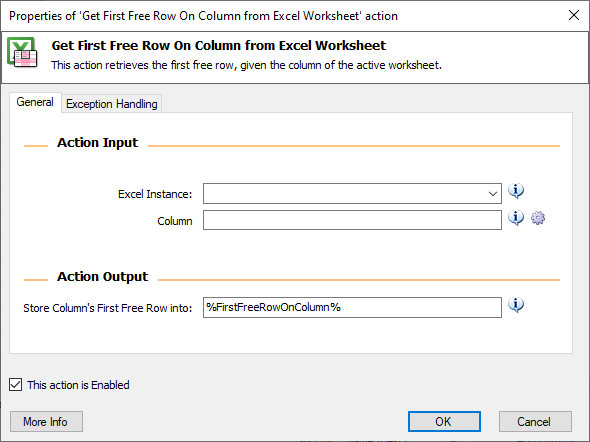The height and width of the screenshot is (442, 590).
Task: Switch to the Exception Handling tab
Action: pyautogui.click(x=112, y=103)
